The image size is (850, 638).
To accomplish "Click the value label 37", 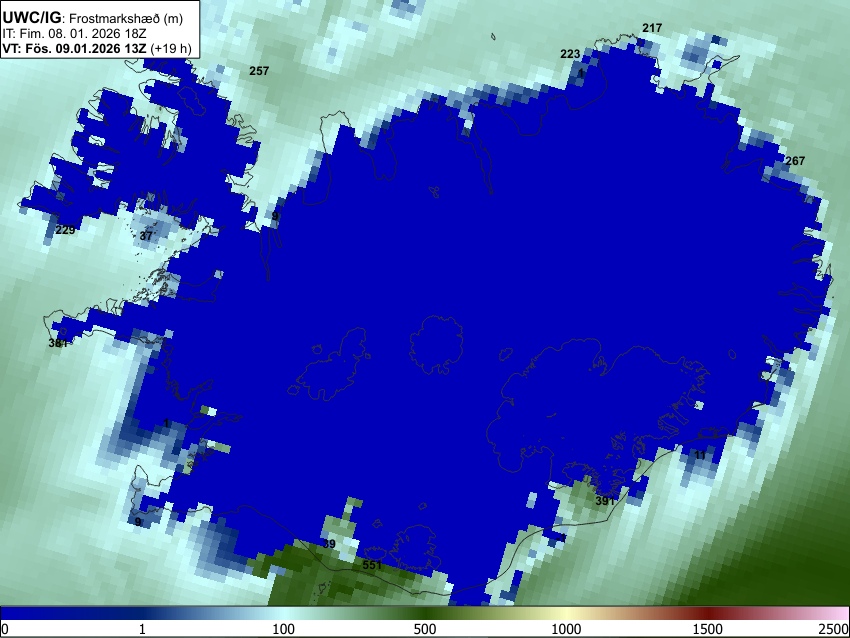I will (146, 236).
